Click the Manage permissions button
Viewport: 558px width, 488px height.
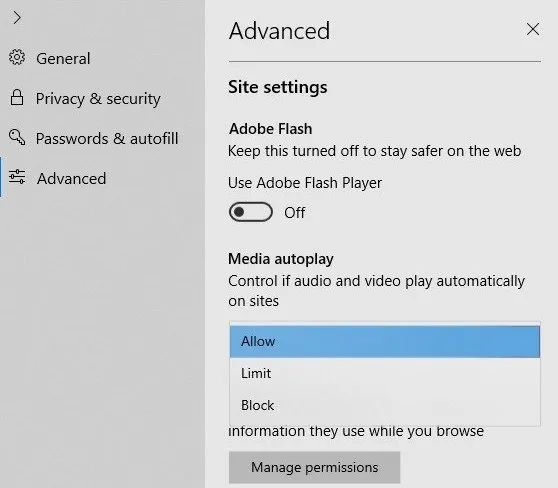pyautogui.click(x=315, y=467)
